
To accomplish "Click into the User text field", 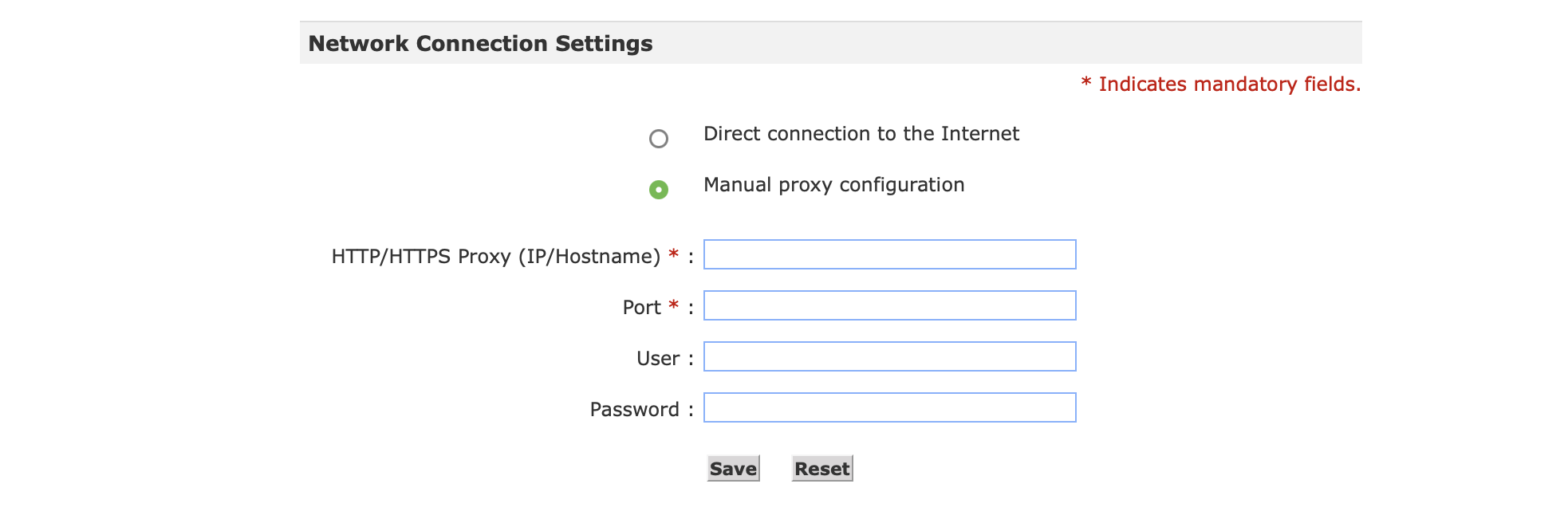I will (889, 356).
